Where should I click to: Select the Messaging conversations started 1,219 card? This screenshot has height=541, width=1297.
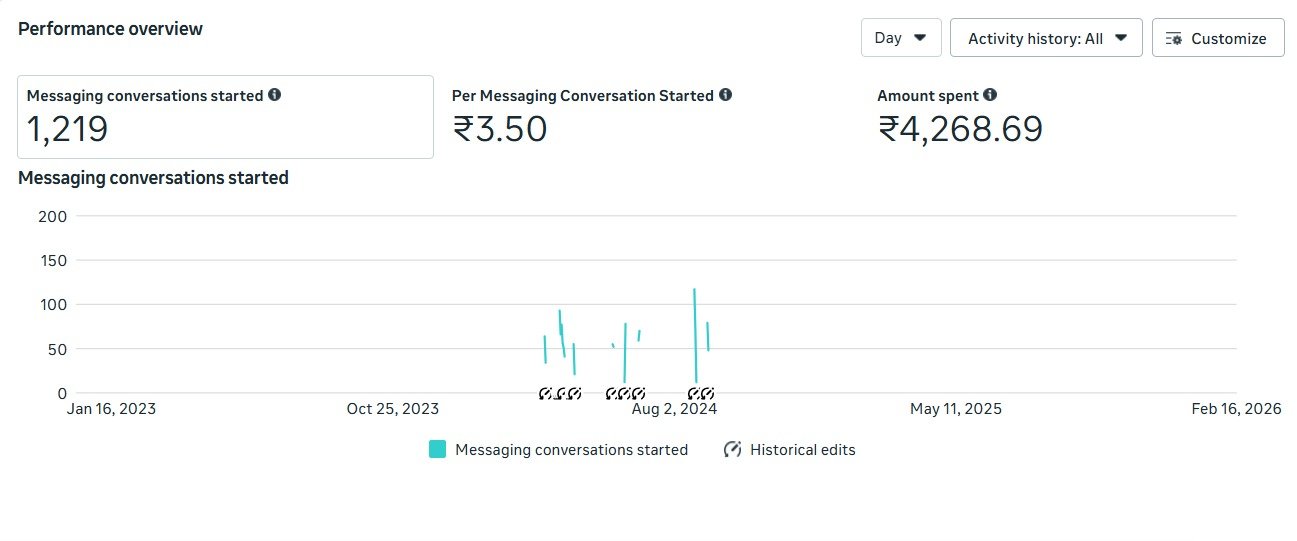point(225,117)
